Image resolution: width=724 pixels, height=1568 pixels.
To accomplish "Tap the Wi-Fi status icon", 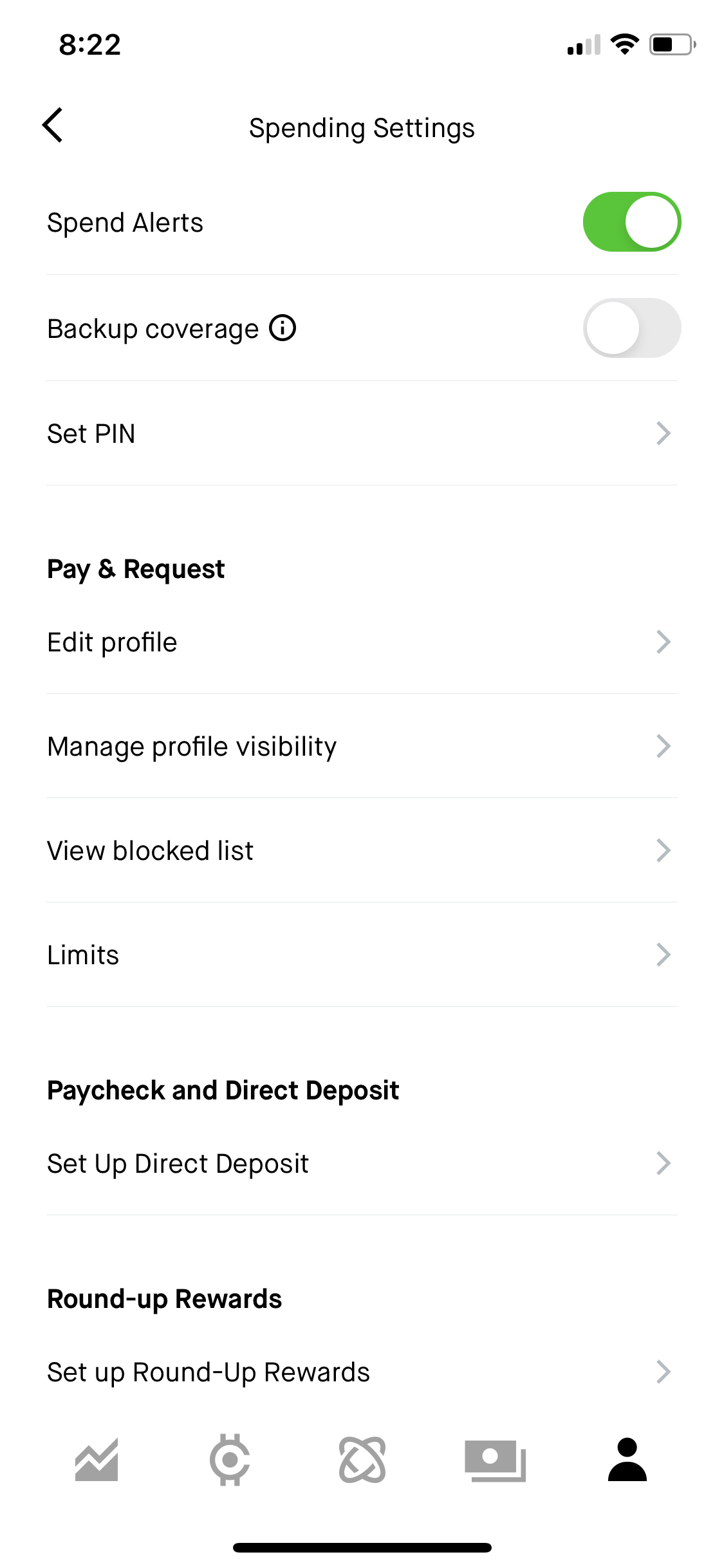I will click(624, 44).
